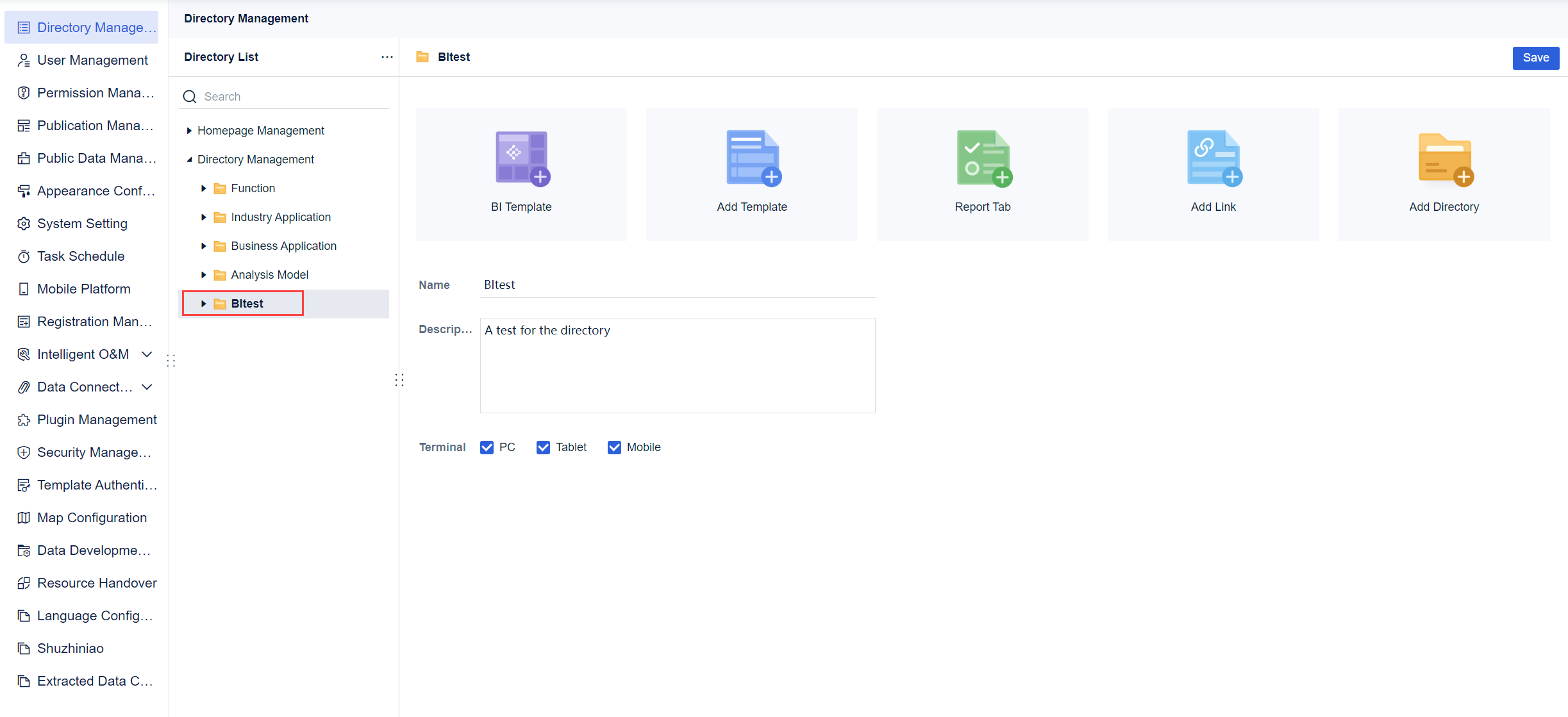This screenshot has width=1568, height=717.
Task: Uncheck the PC terminal checkbox
Action: (487, 447)
